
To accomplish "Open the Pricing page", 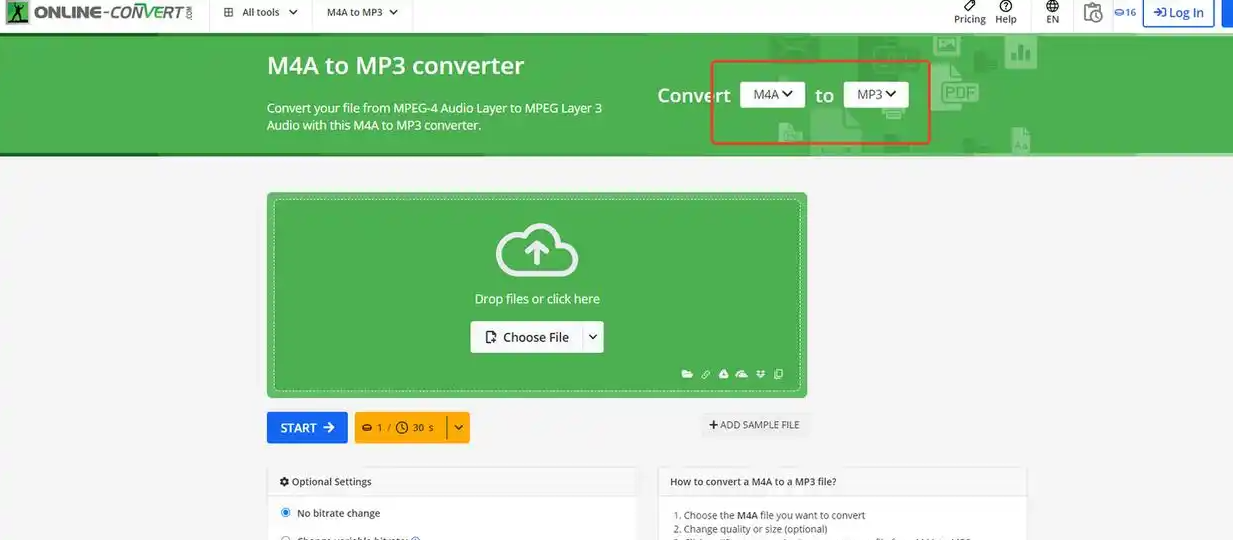I will (x=969, y=12).
